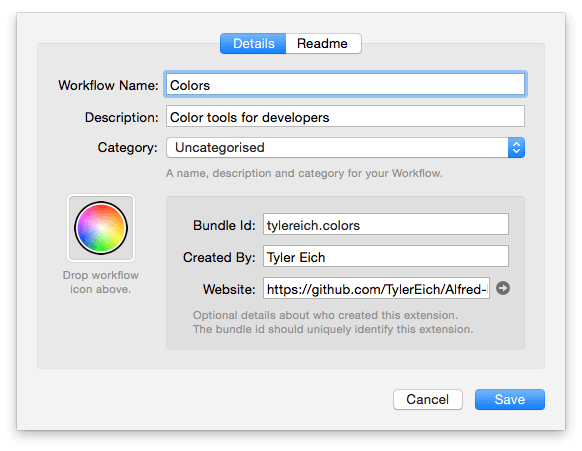Click the 'A name, description and category' hint
The width and height of the screenshot is (582, 451).
pos(304,173)
